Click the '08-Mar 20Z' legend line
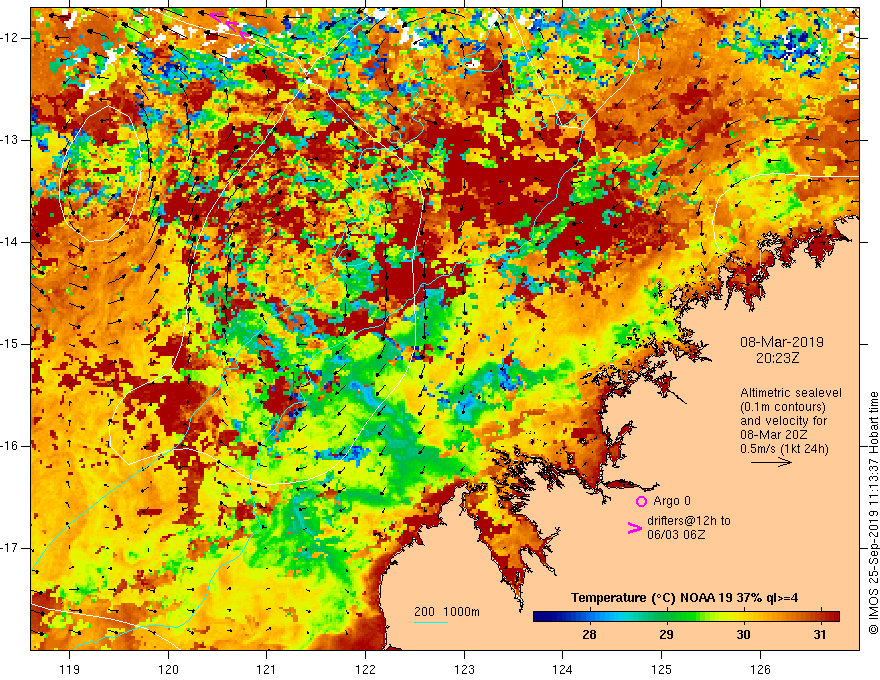This screenshot has height=680, width=880. (774, 435)
